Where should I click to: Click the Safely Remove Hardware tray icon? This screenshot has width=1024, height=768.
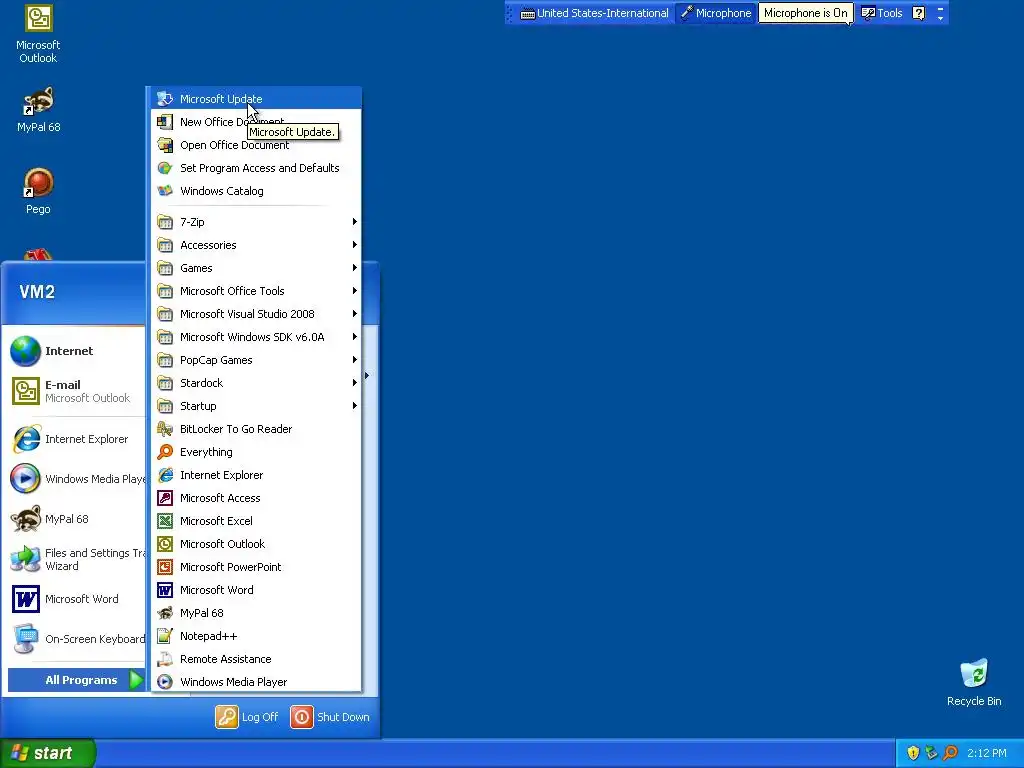(932, 753)
